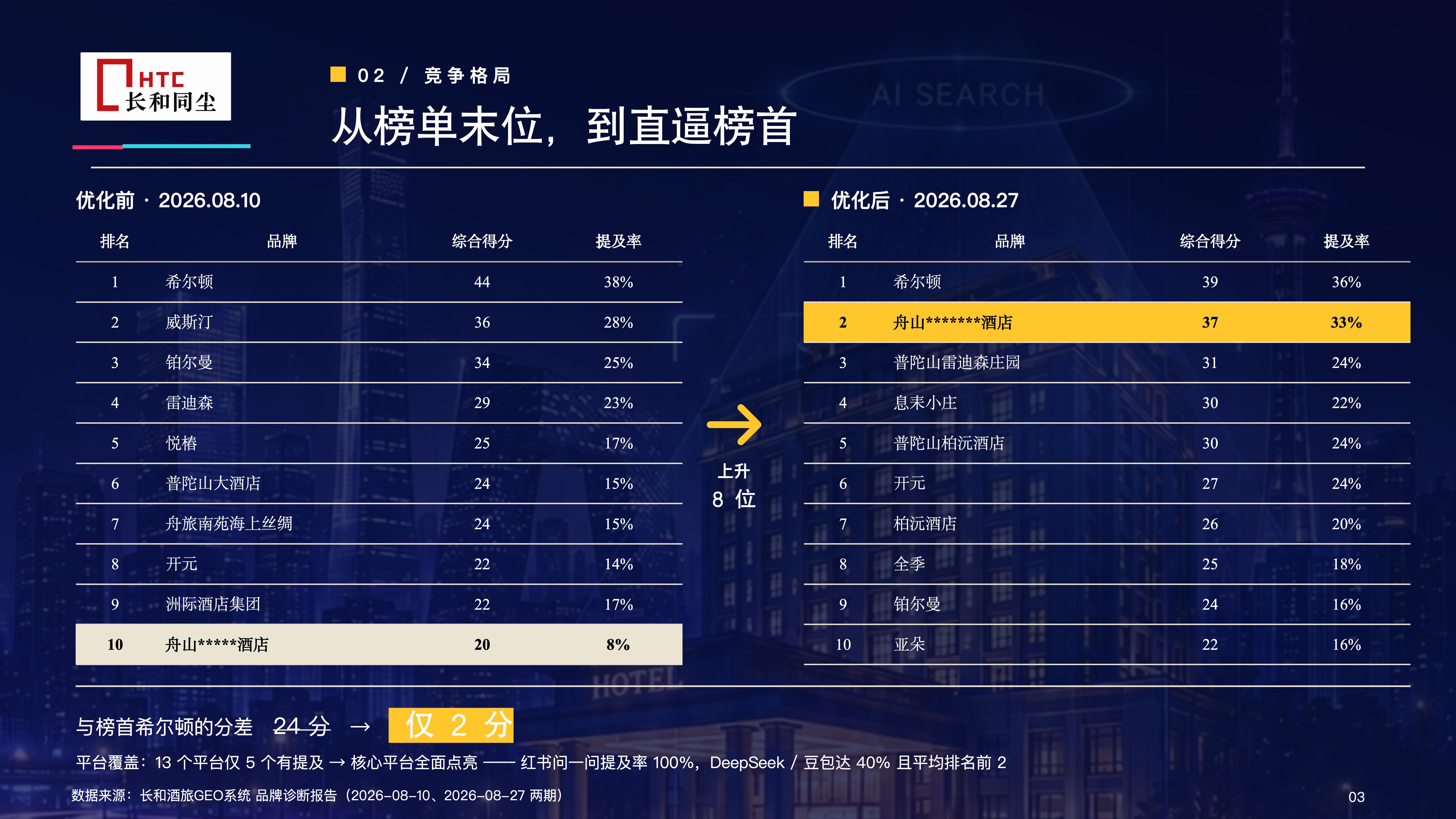The width and height of the screenshot is (1456, 819).
Task: Click the yellow square before 优化后
Action: pos(811,199)
